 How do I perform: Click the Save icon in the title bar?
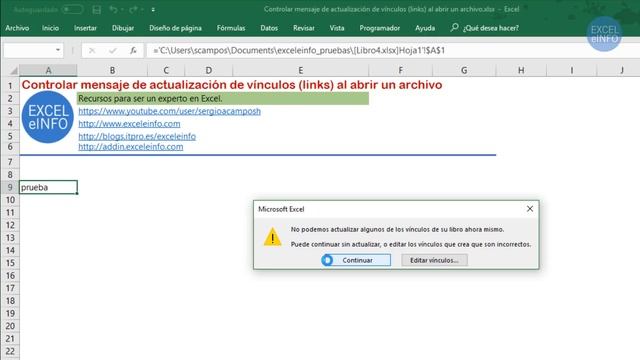click(97, 9)
